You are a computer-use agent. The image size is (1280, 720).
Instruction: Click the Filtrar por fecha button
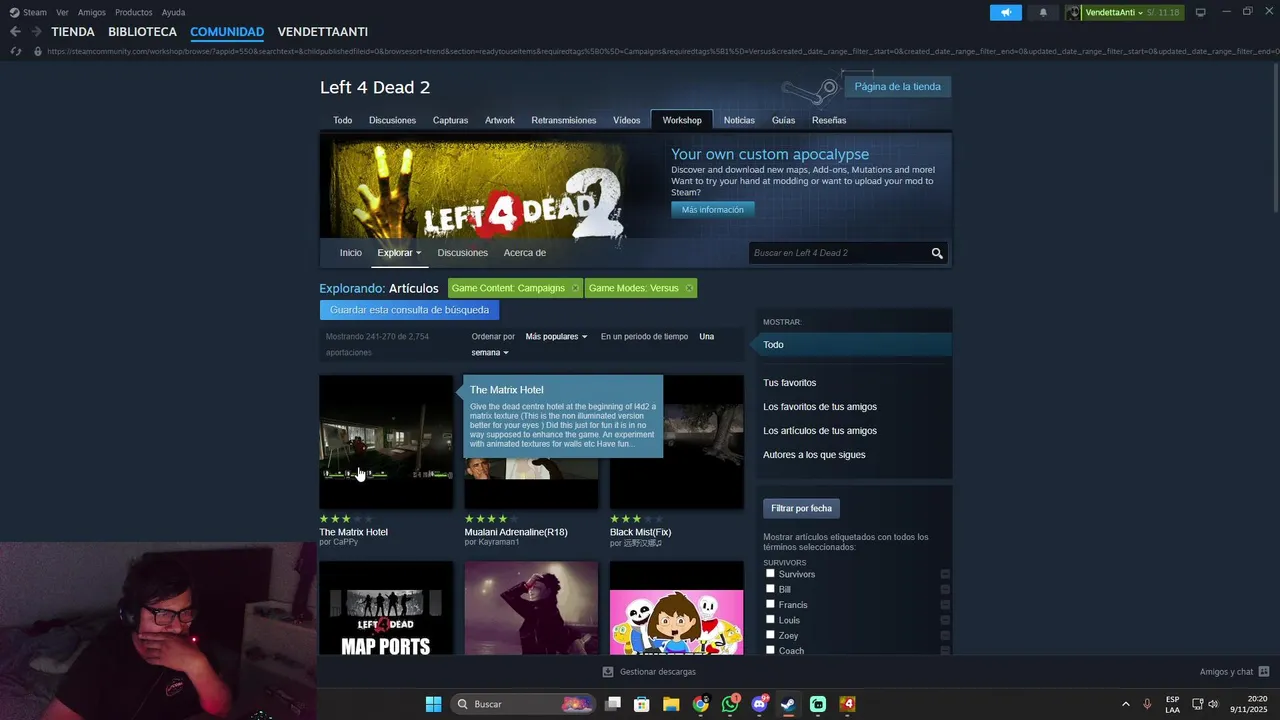coord(801,508)
